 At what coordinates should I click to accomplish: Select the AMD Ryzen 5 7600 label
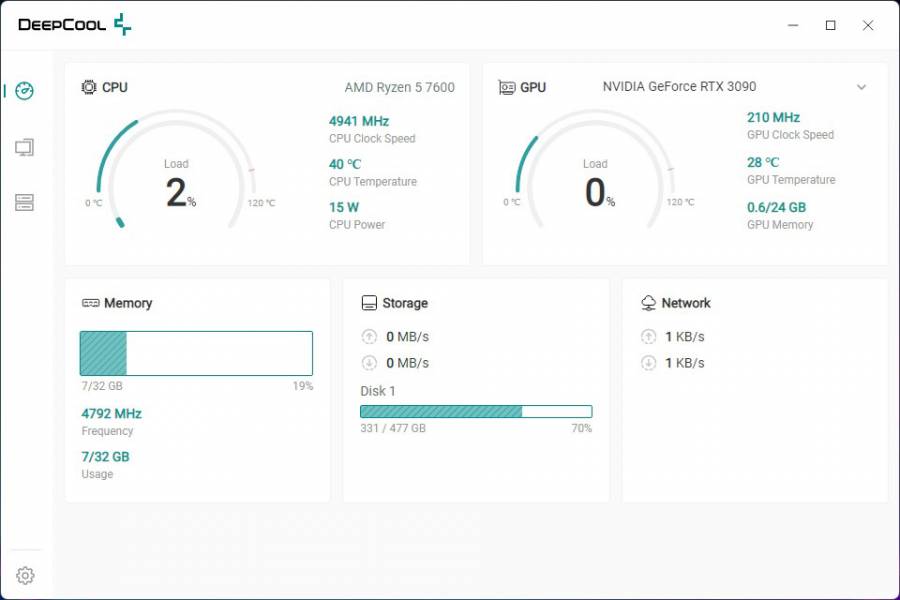[x=399, y=87]
